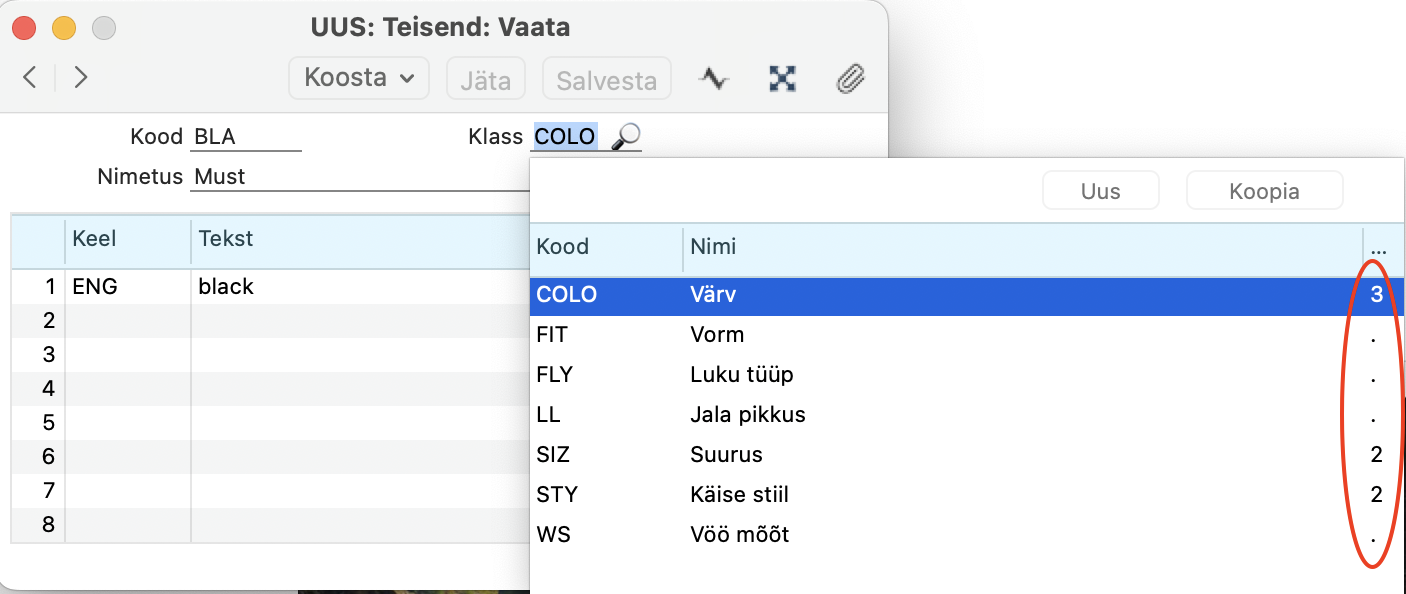
Task: Choose the WS Vöö mõõt entry
Action: pyautogui.click(x=967, y=534)
